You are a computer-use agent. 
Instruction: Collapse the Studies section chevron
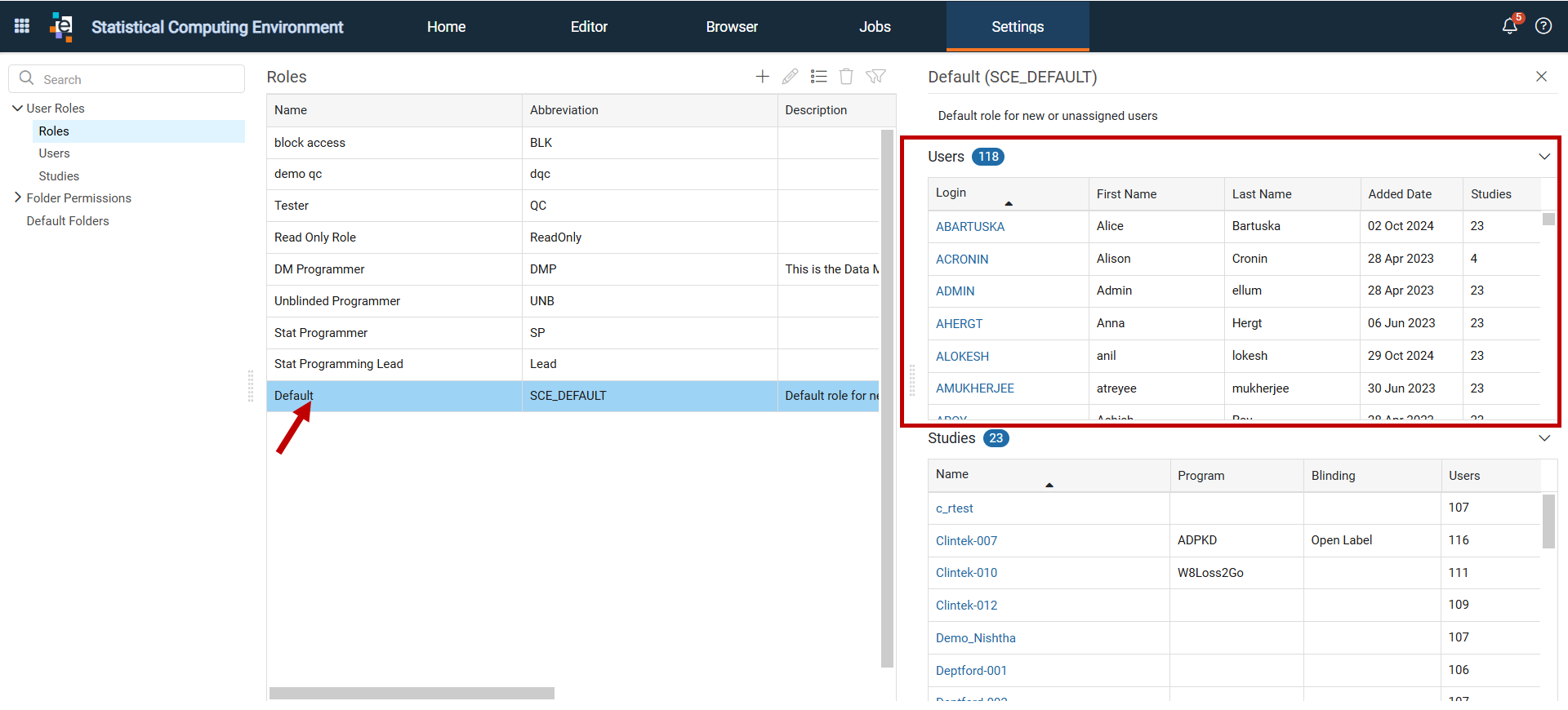(1544, 438)
